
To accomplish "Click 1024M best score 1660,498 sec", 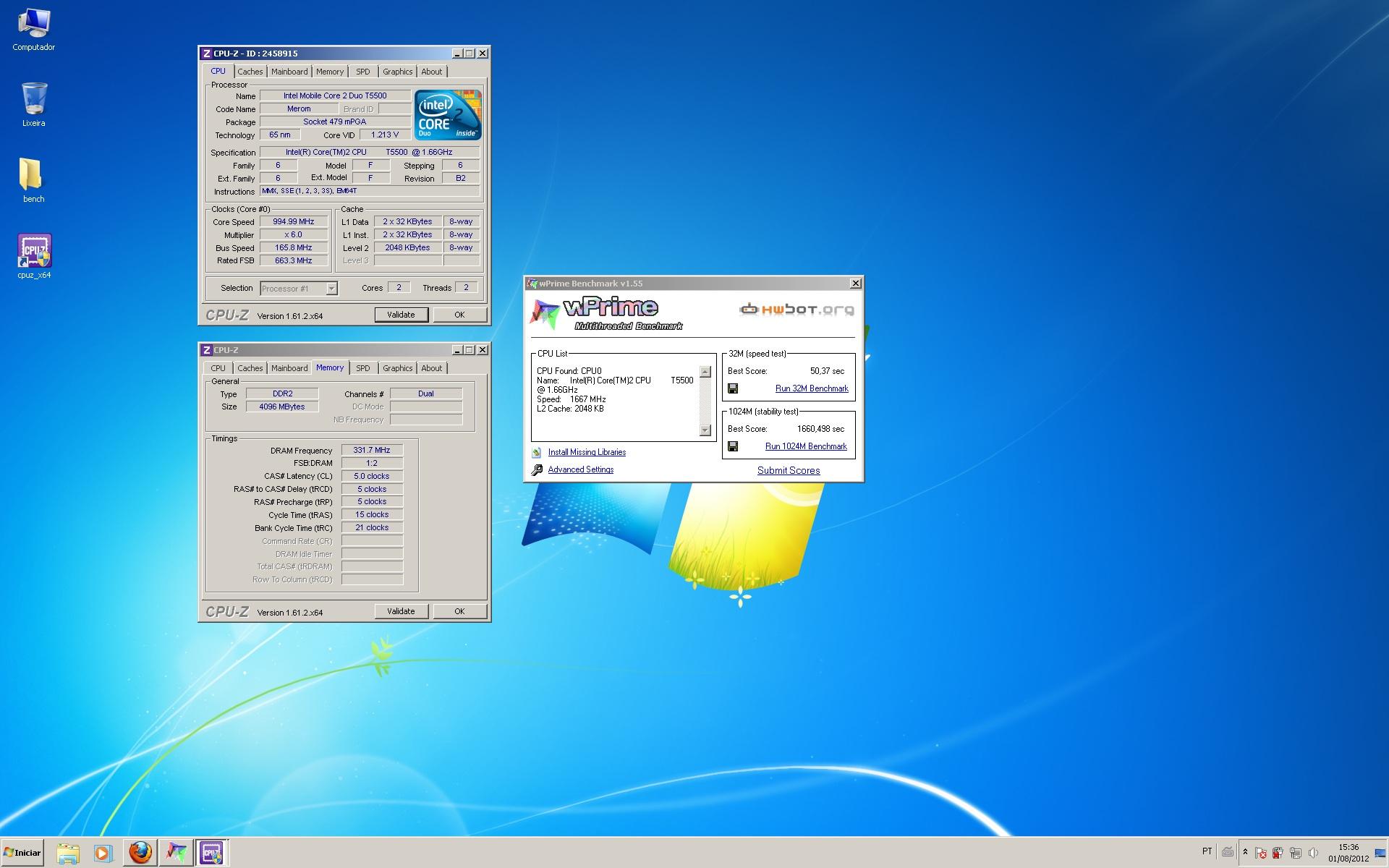I will [820, 429].
